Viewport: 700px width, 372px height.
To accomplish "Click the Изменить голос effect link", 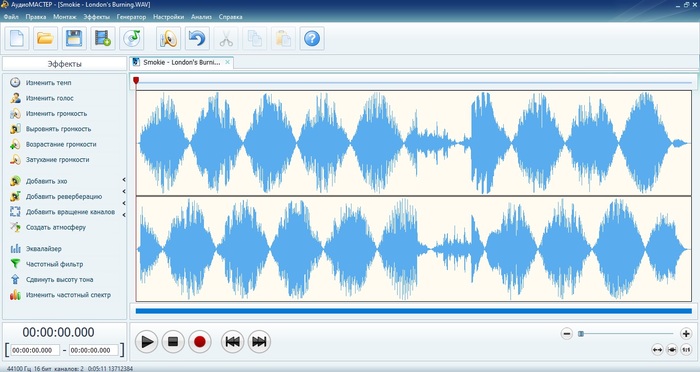I will click(x=50, y=98).
